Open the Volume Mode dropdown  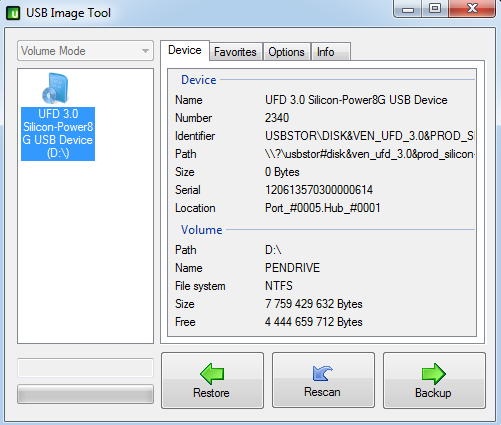pos(85,51)
